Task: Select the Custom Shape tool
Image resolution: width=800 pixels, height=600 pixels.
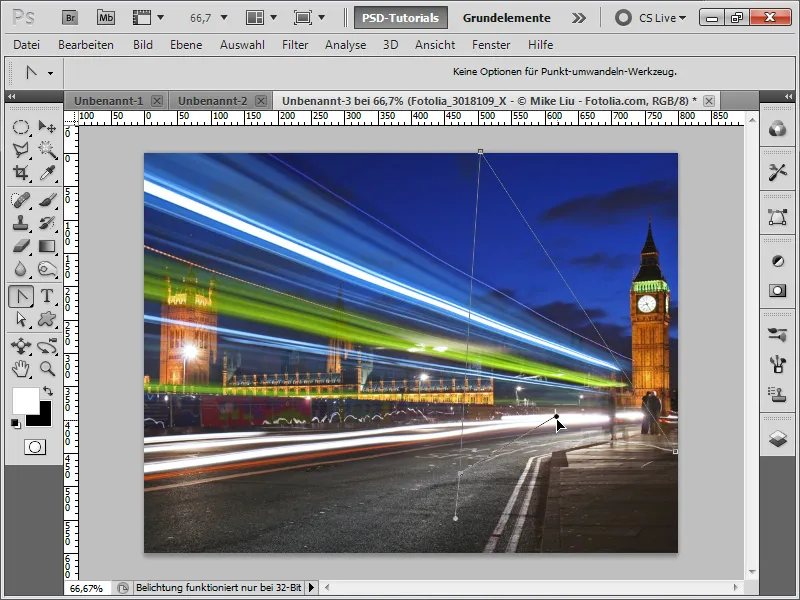Action: (47, 319)
